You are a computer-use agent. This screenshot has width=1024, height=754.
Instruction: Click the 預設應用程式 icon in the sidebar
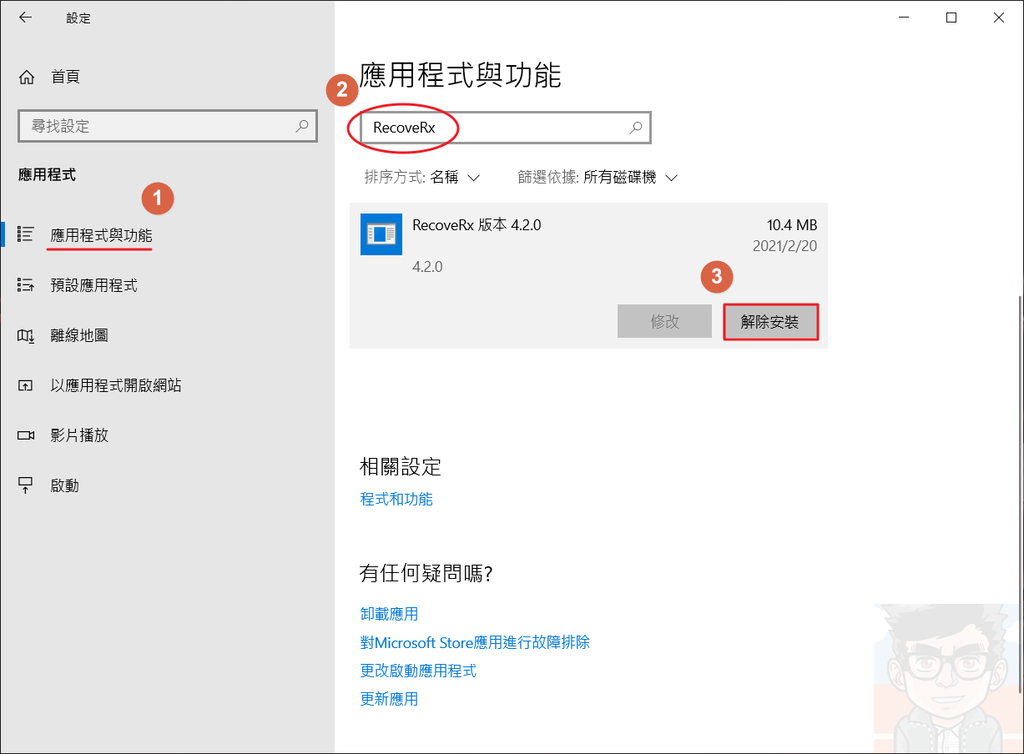click(x=25, y=285)
